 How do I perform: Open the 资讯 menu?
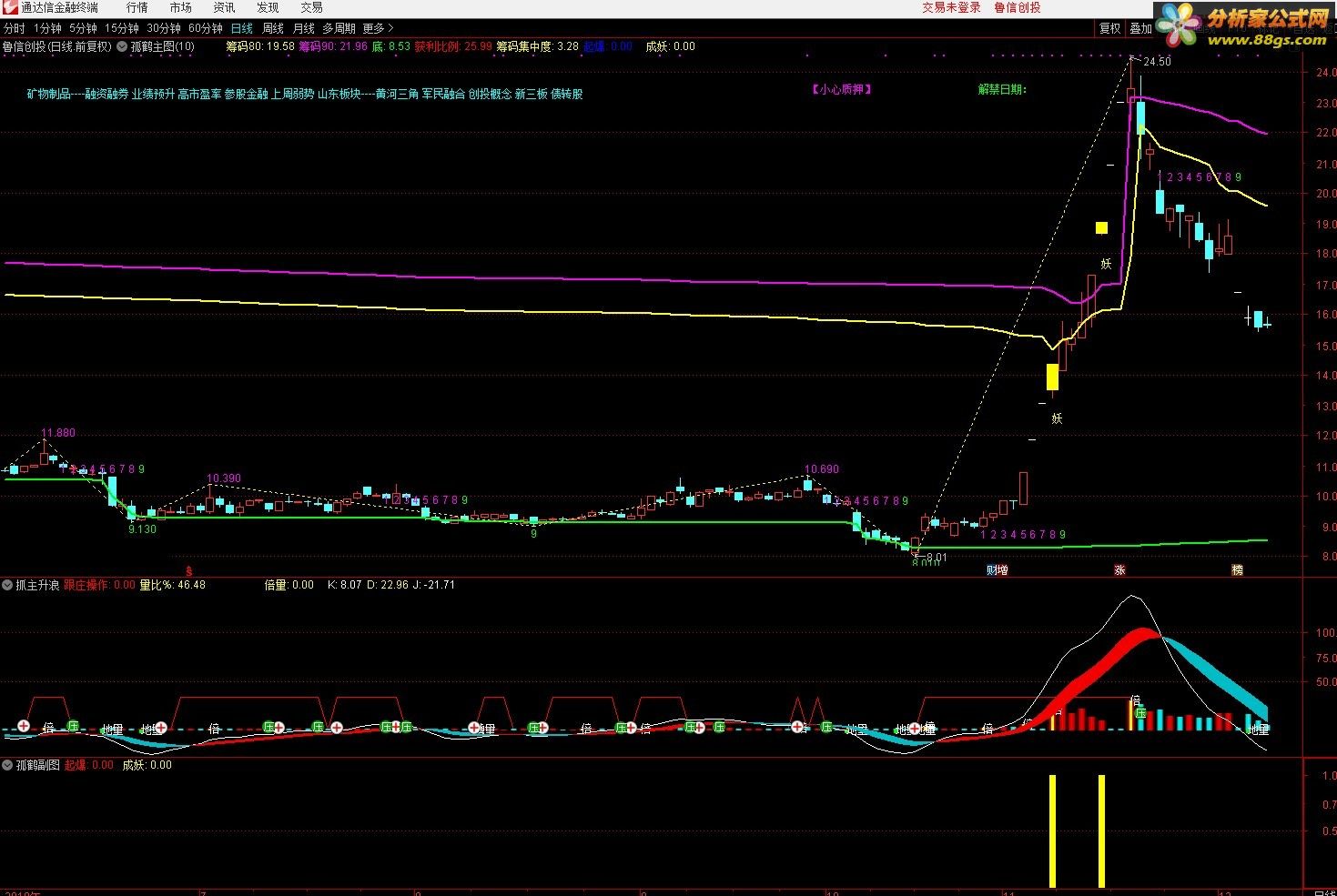coord(224,8)
